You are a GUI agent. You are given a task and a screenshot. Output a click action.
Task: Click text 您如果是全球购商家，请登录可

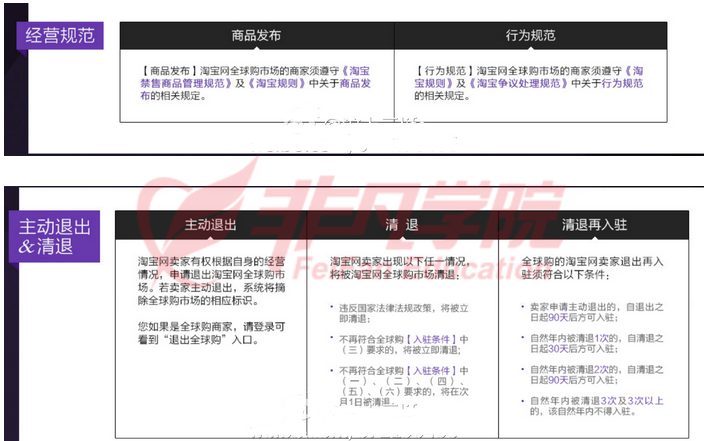pos(212,326)
